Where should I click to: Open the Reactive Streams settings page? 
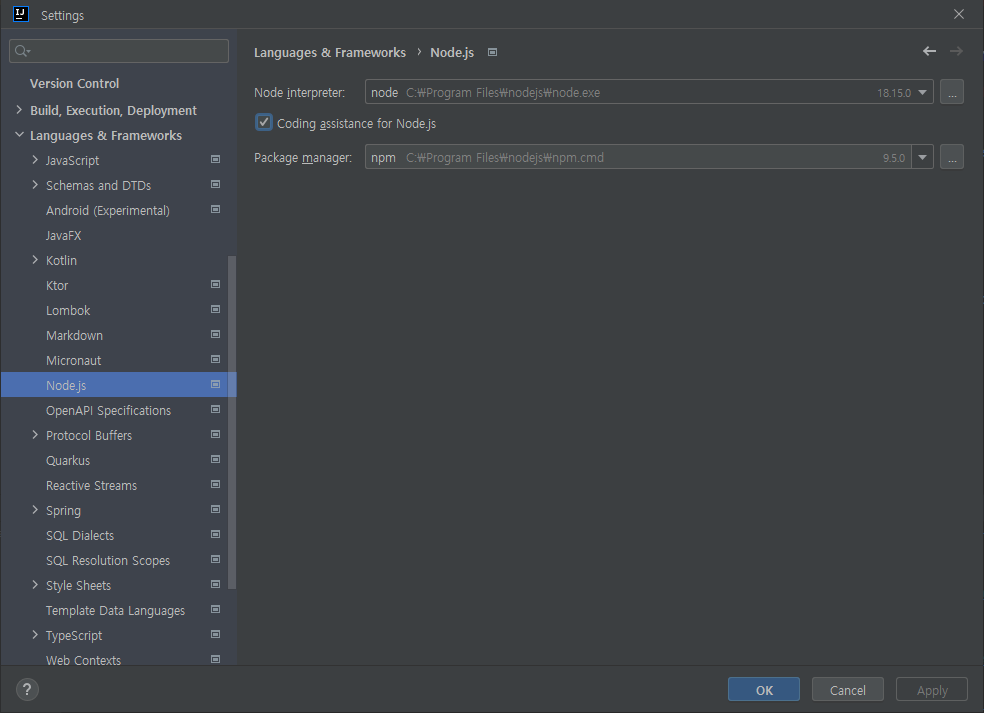point(91,486)
